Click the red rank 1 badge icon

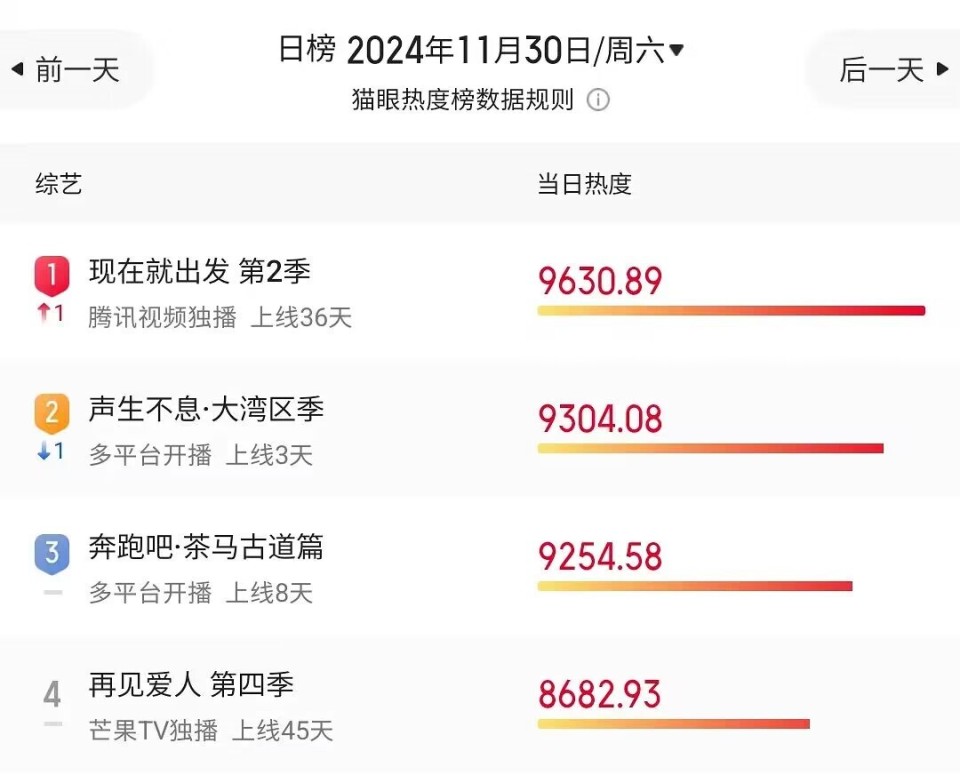(51, 274)
